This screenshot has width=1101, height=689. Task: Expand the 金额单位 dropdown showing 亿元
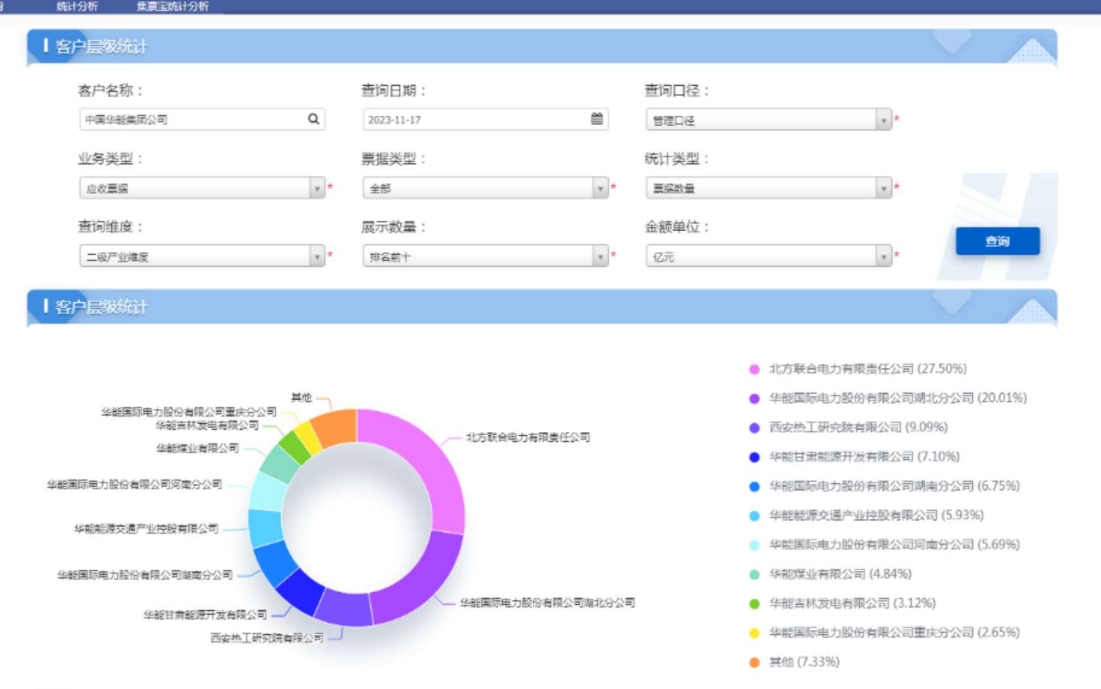pos(768,257)
